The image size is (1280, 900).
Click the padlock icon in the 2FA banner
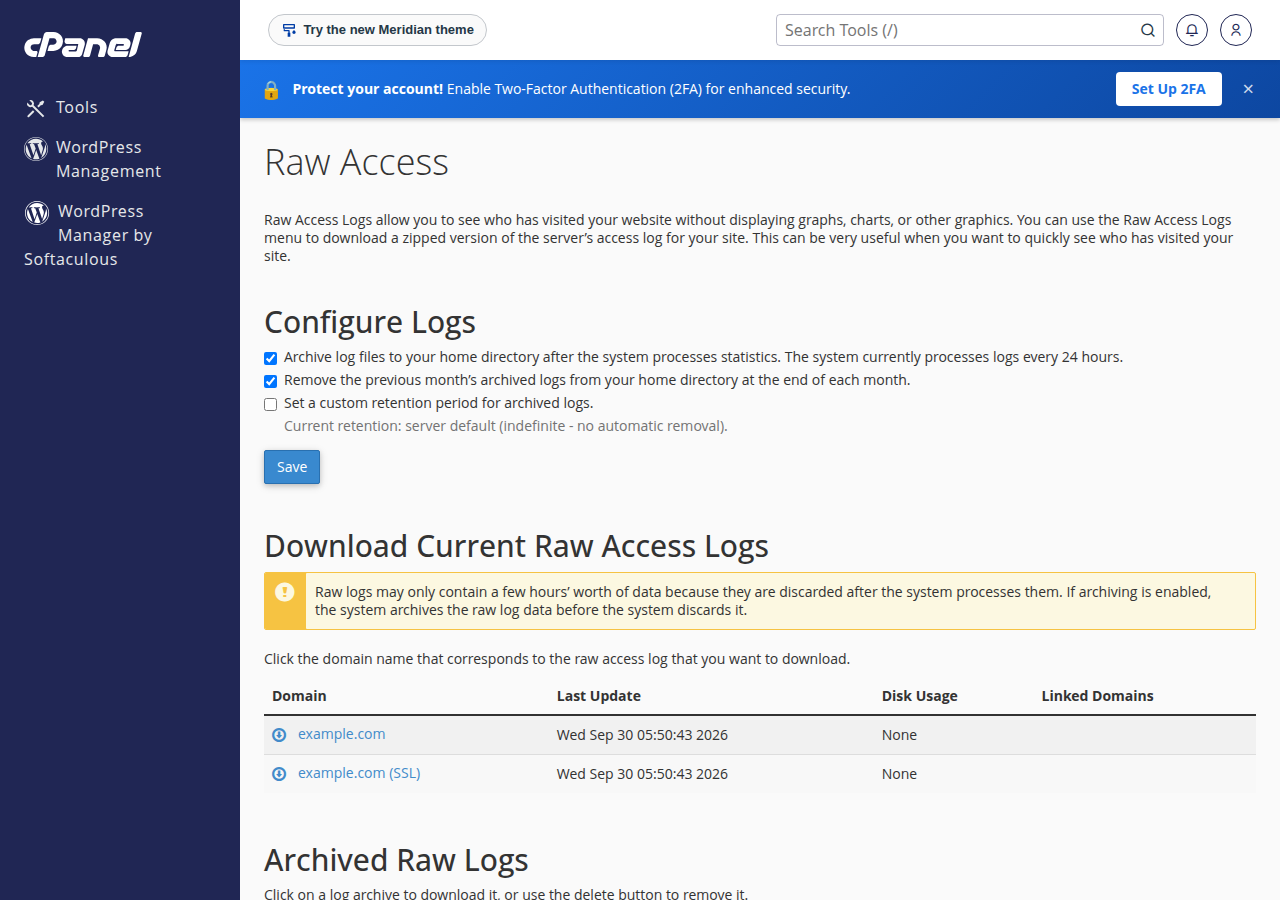(271, 89)
